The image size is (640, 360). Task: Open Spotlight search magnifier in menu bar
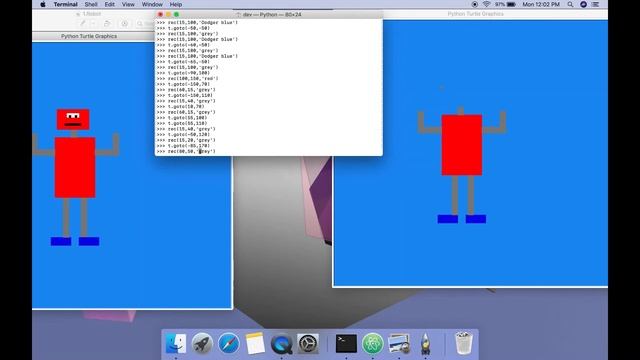570,4
